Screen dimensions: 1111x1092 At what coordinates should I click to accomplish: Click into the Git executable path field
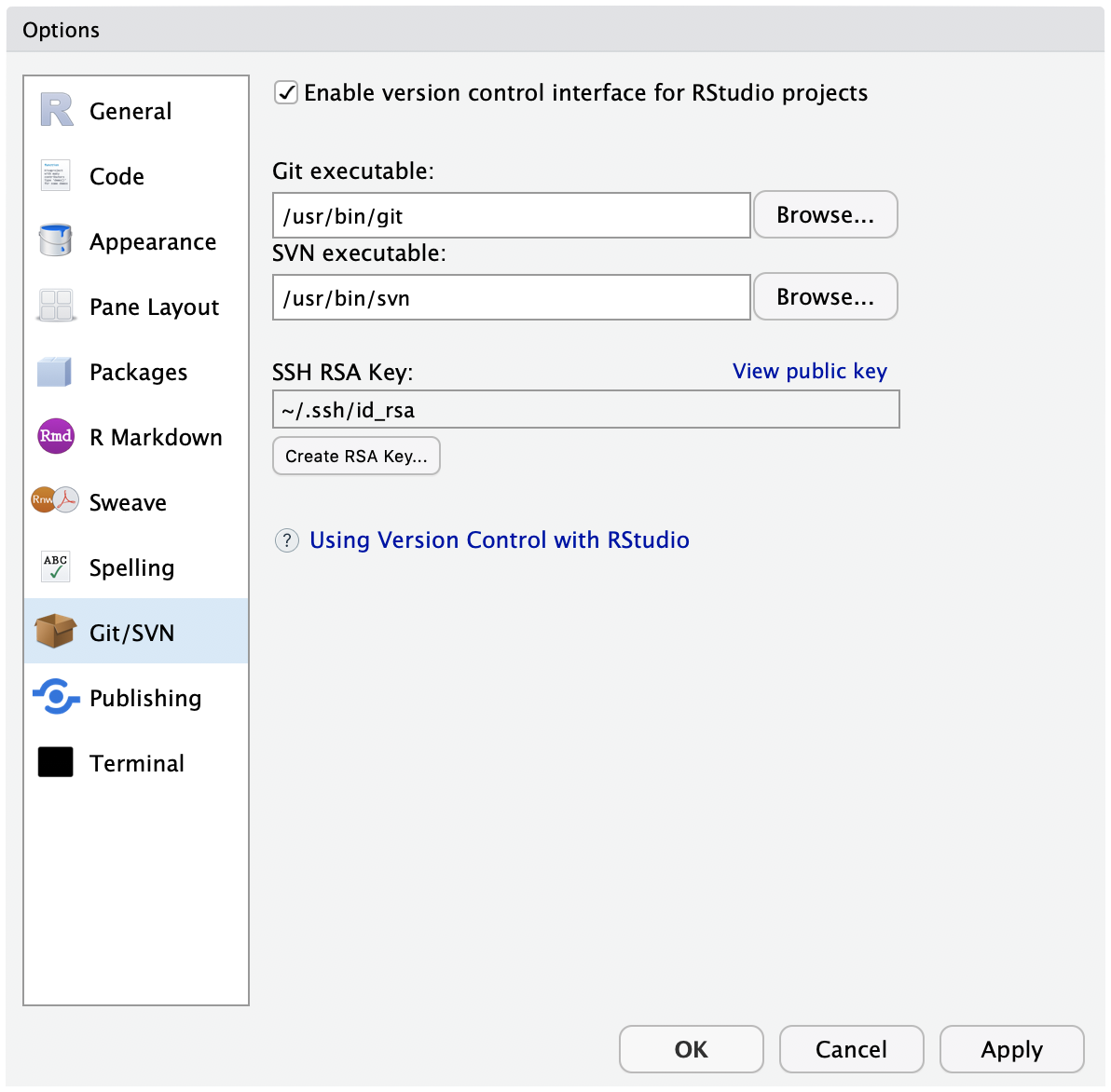click(512, 215)
